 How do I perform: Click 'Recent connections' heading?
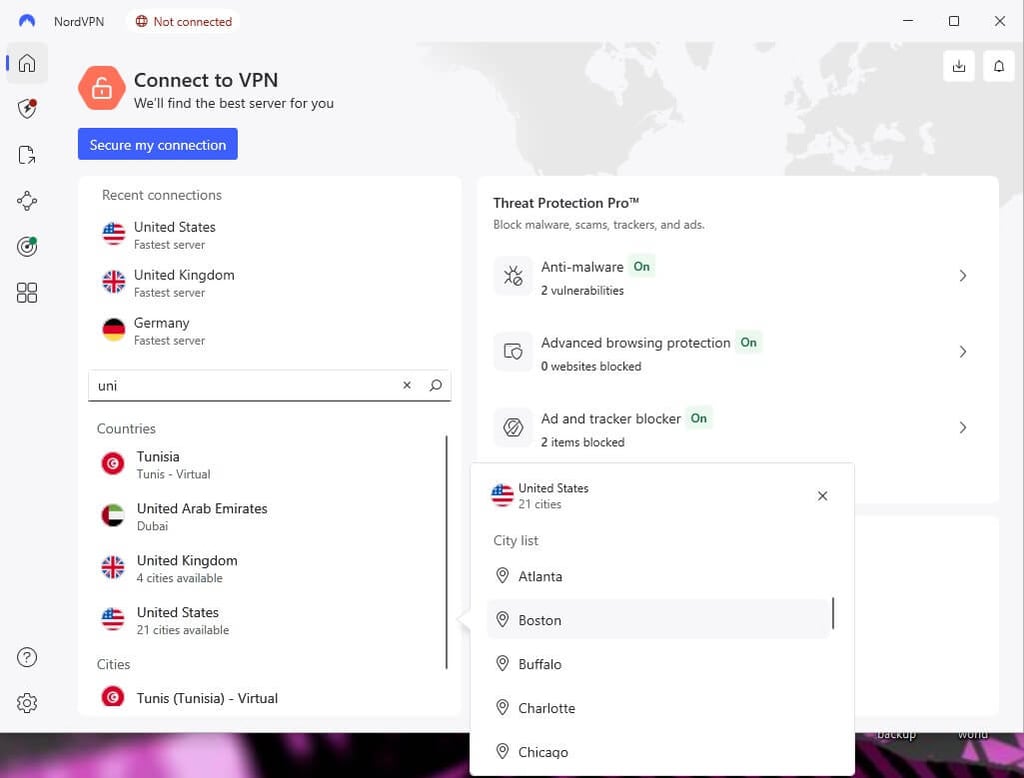point(161,195)
